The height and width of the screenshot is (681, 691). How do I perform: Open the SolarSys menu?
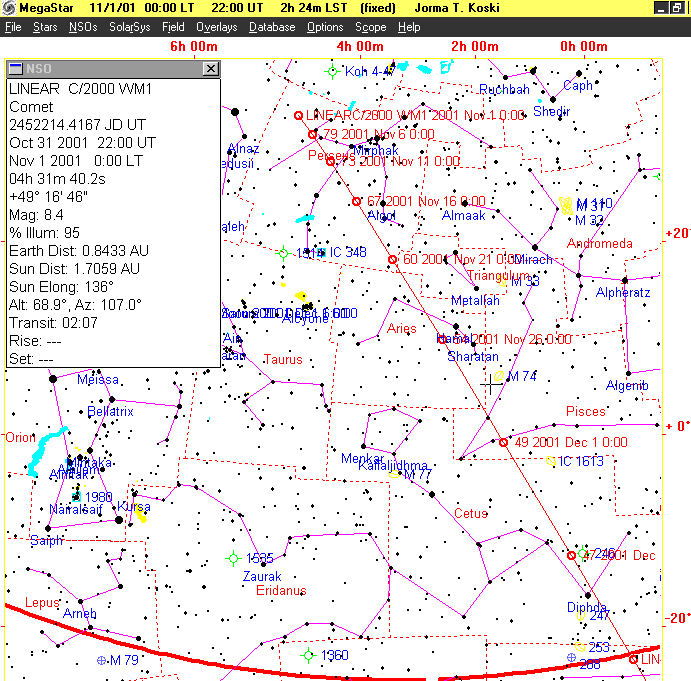129,27
